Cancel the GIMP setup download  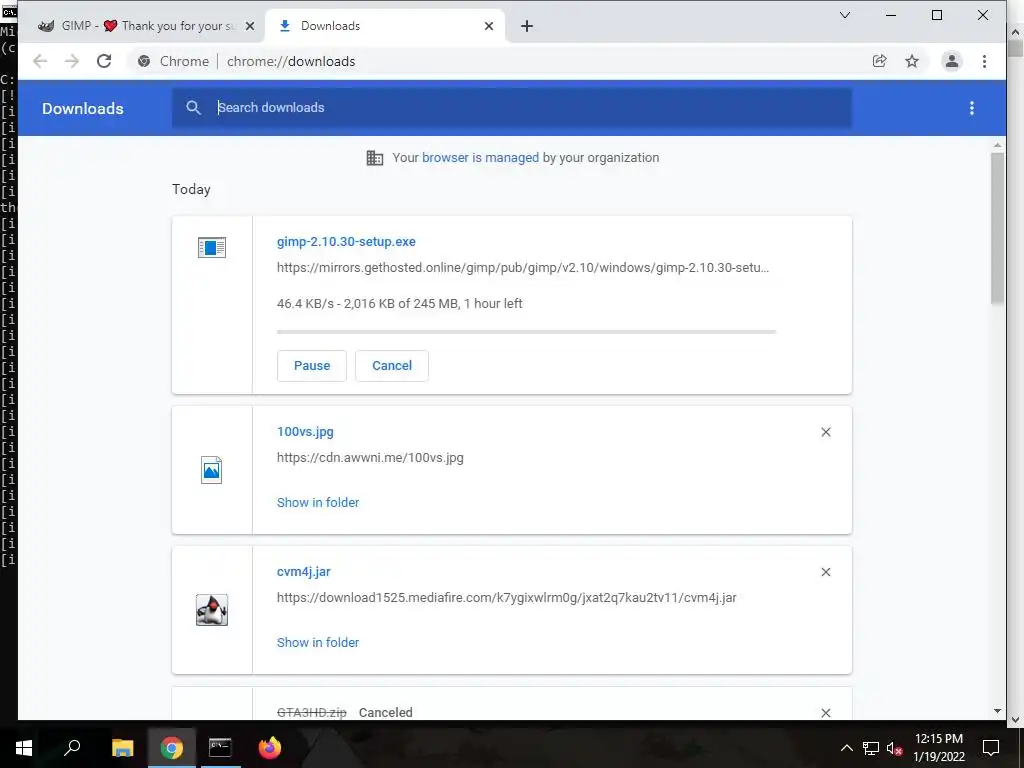click(x=392, y=366)
